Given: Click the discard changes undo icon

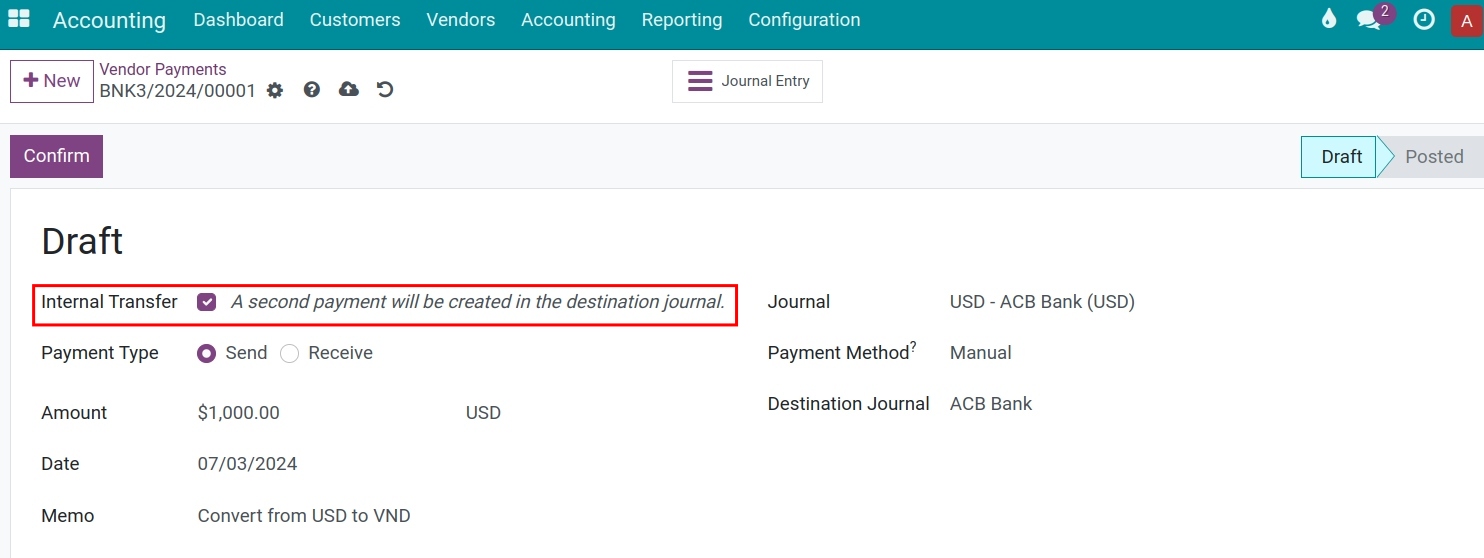Looking at the screenshot, I should point(385,90).
